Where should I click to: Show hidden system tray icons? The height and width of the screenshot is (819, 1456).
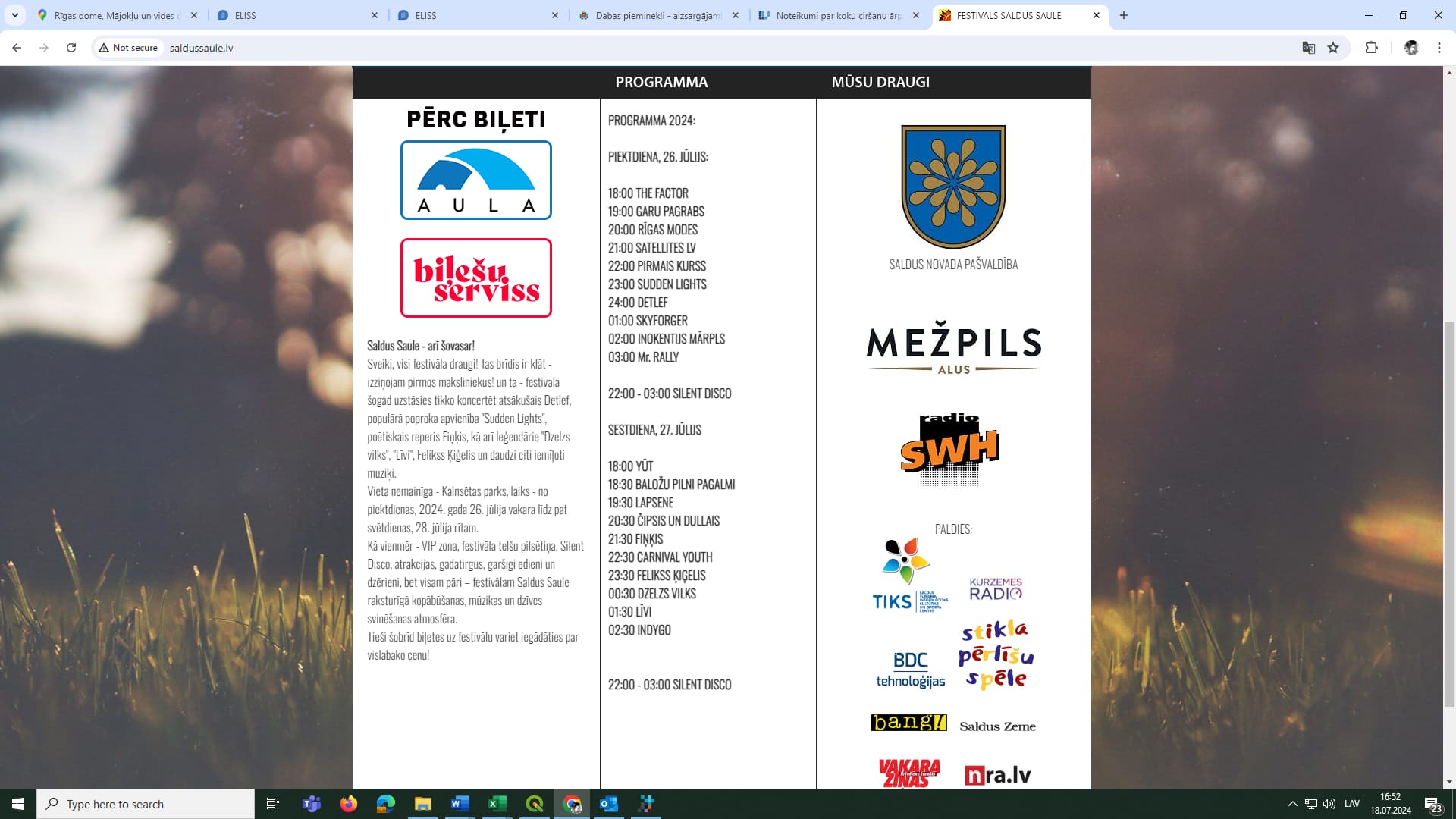pos(1292,804)
